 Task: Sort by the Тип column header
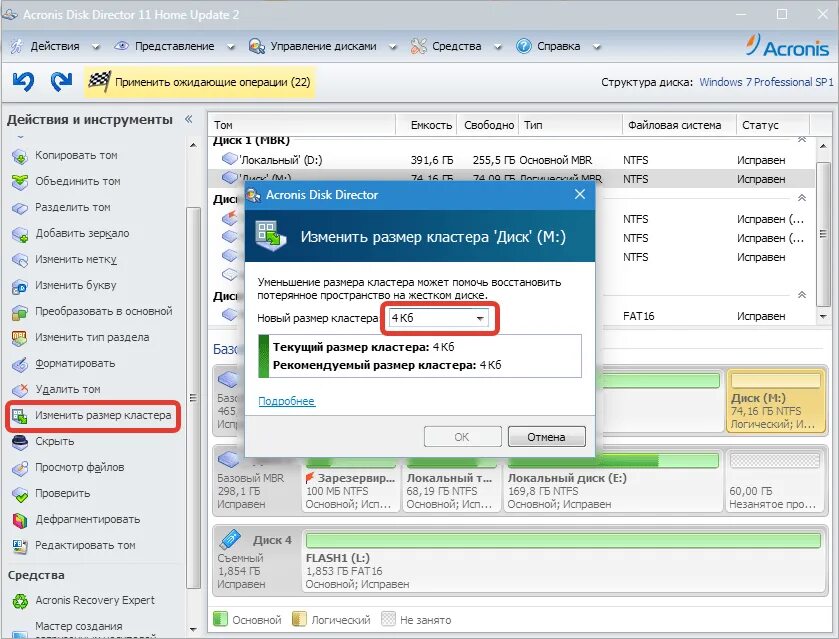coord(570,125)
